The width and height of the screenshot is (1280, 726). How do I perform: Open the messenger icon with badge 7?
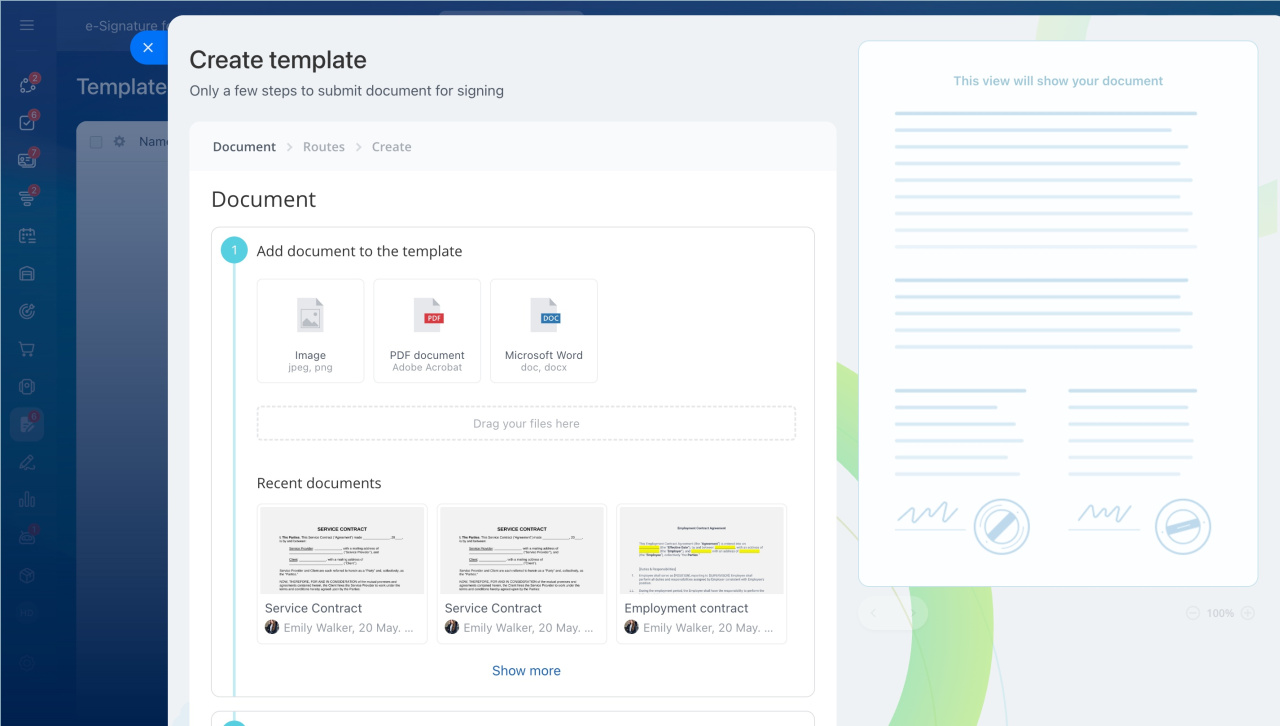(x=27, y=160)
